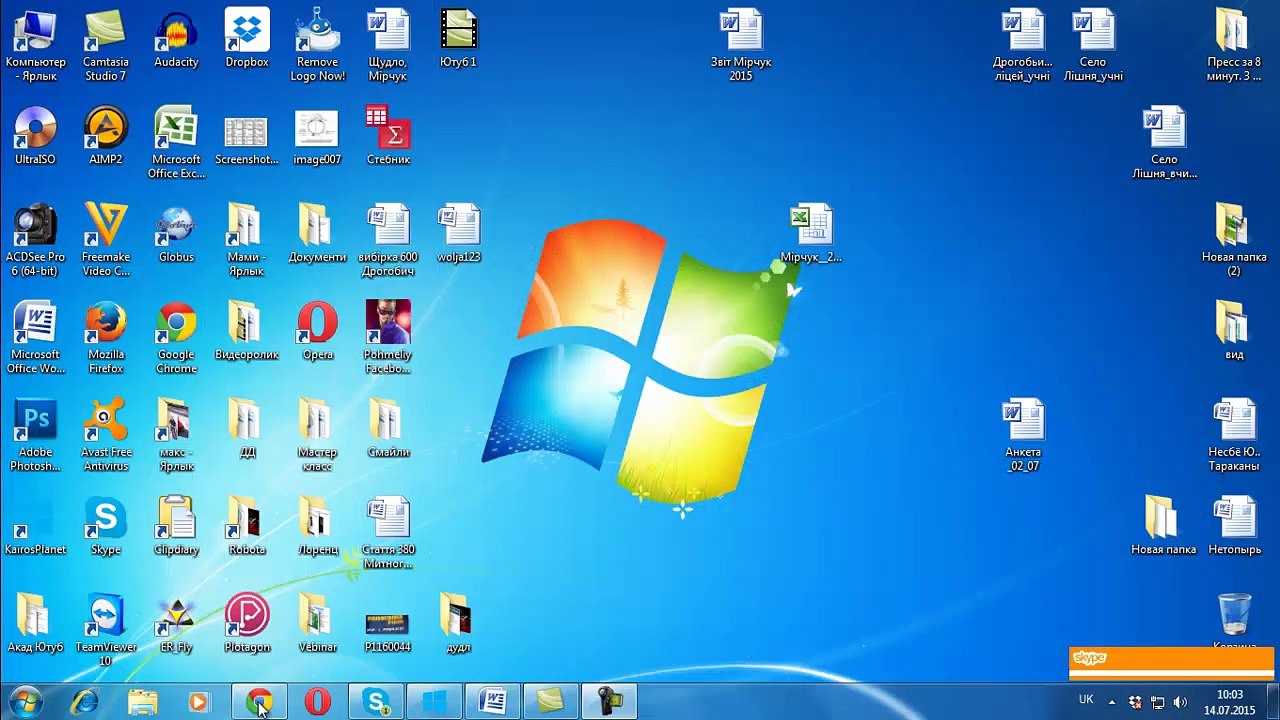Select the Смайли folder icon

(x=388, y=430)
